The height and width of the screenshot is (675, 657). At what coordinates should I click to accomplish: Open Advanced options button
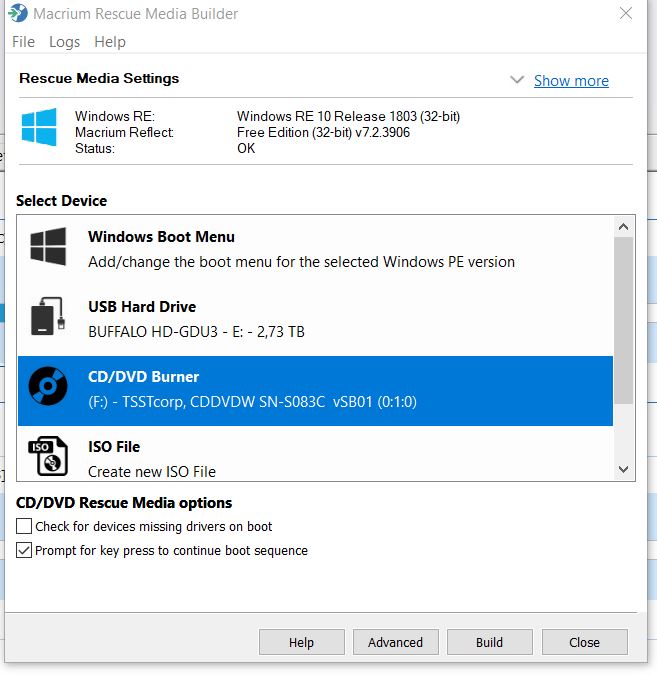396,642
